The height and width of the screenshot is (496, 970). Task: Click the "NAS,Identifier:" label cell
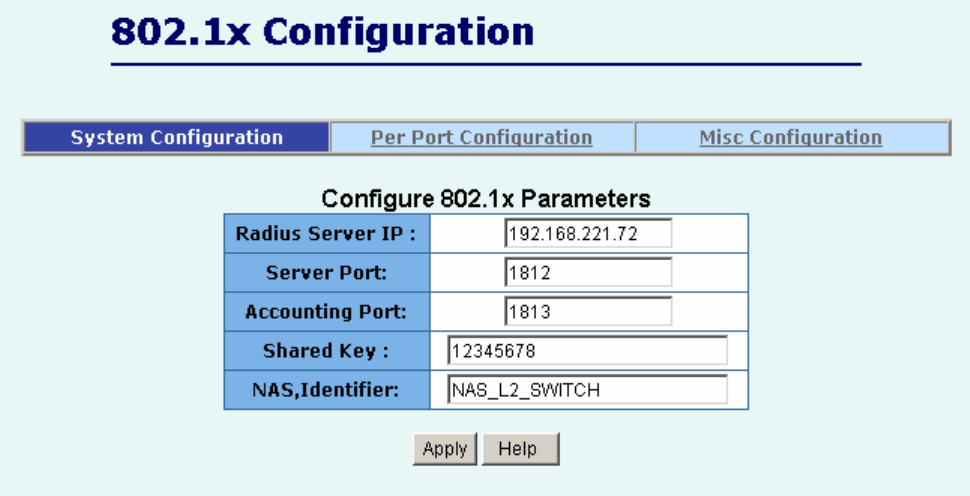pyautogui.click(x=325, y=390)
